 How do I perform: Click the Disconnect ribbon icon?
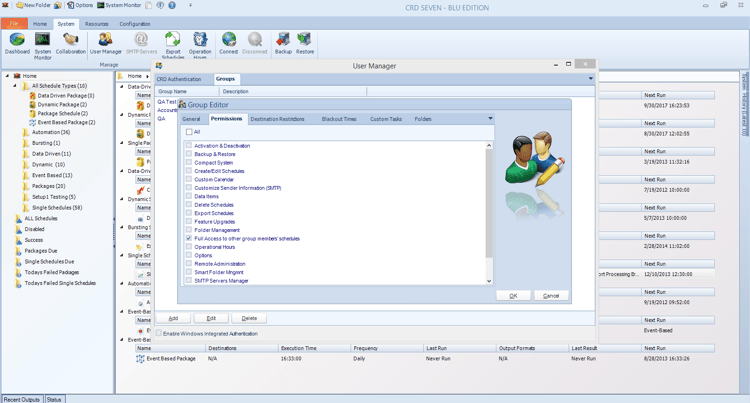click(x=255, y=44)
